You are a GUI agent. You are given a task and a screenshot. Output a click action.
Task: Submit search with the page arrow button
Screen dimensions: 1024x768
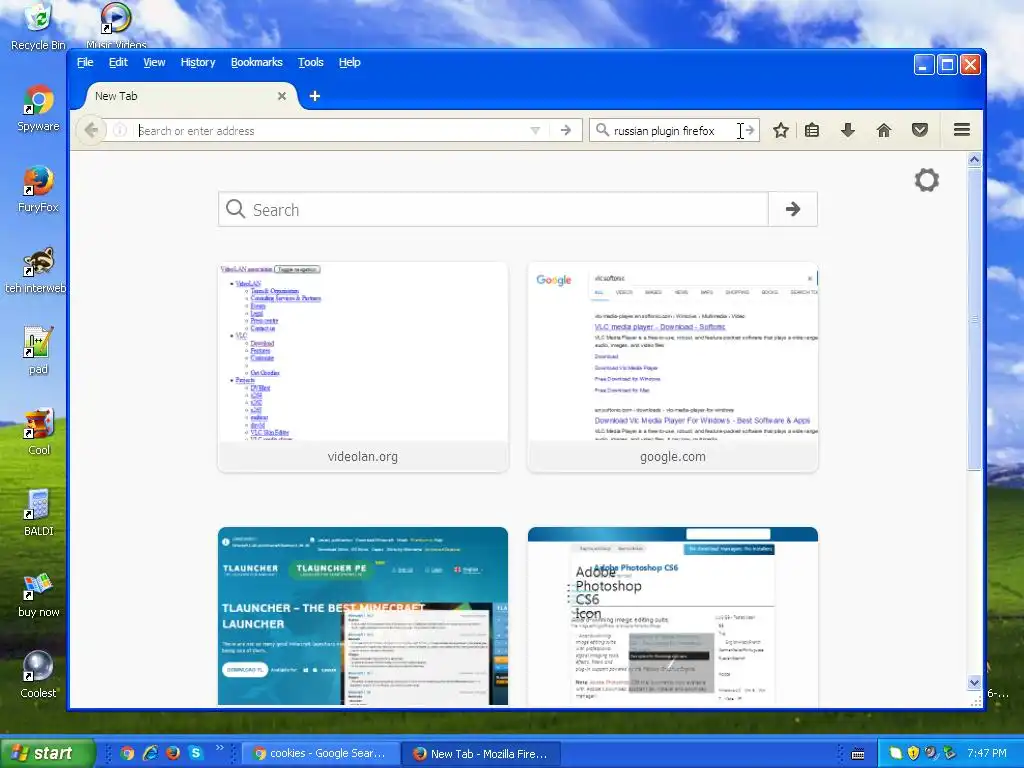coord(793,209)
